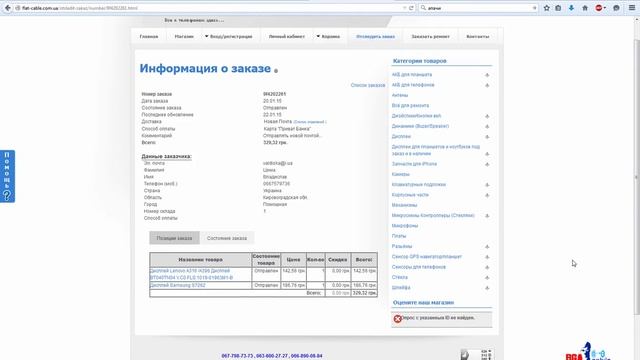Open the Главная menu item
The height and width of the screenshot is (360, 640).
149,36
